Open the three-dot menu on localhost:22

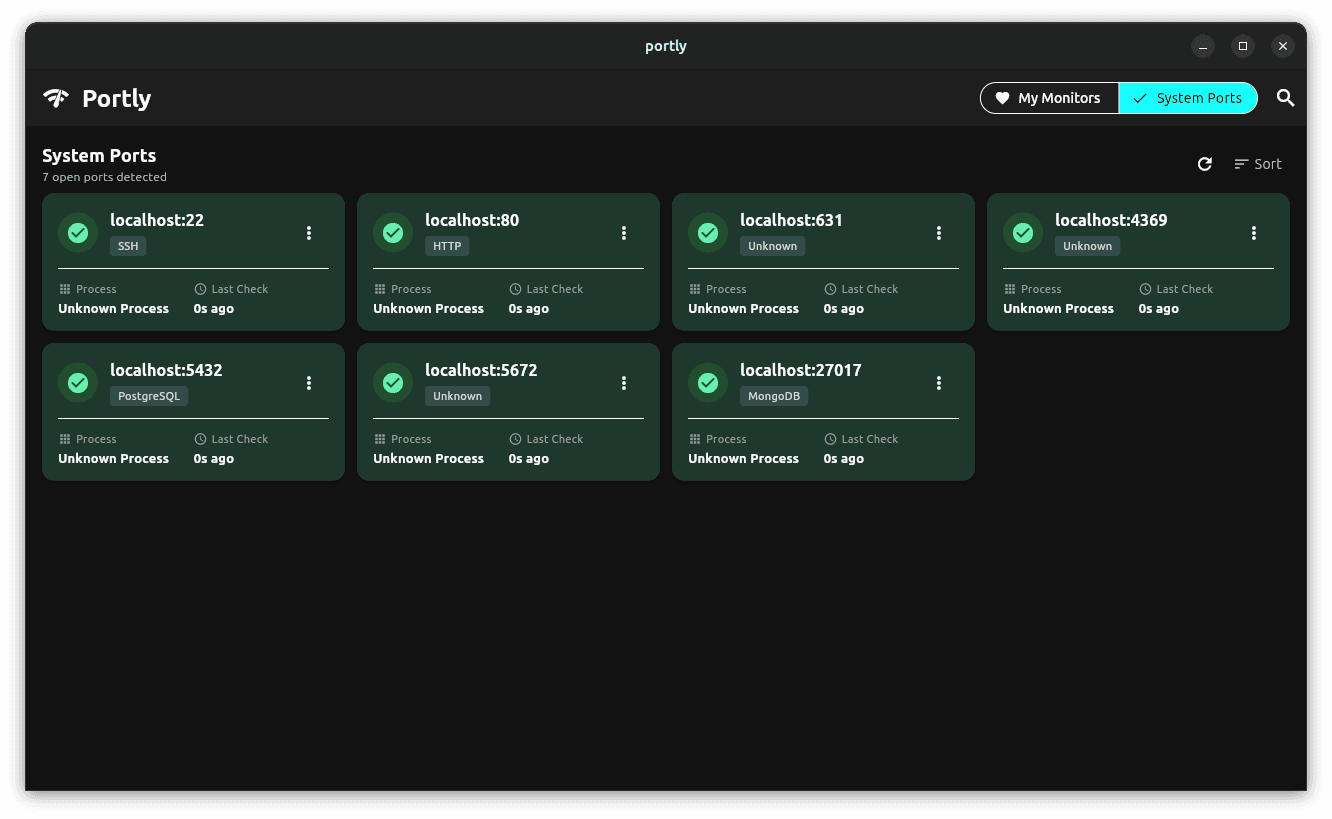pyautogui.click(x=309, y=232)
